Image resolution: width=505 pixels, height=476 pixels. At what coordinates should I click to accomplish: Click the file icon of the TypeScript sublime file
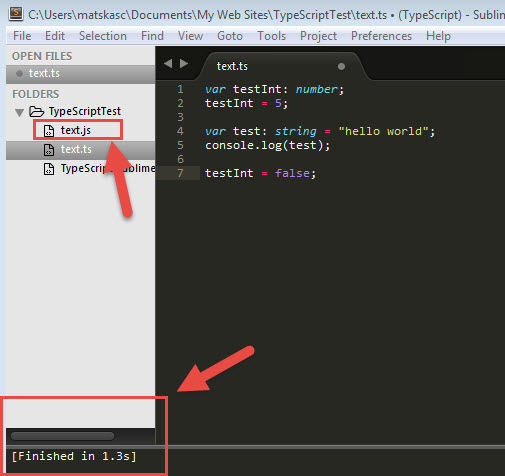(x=49, y=169)
